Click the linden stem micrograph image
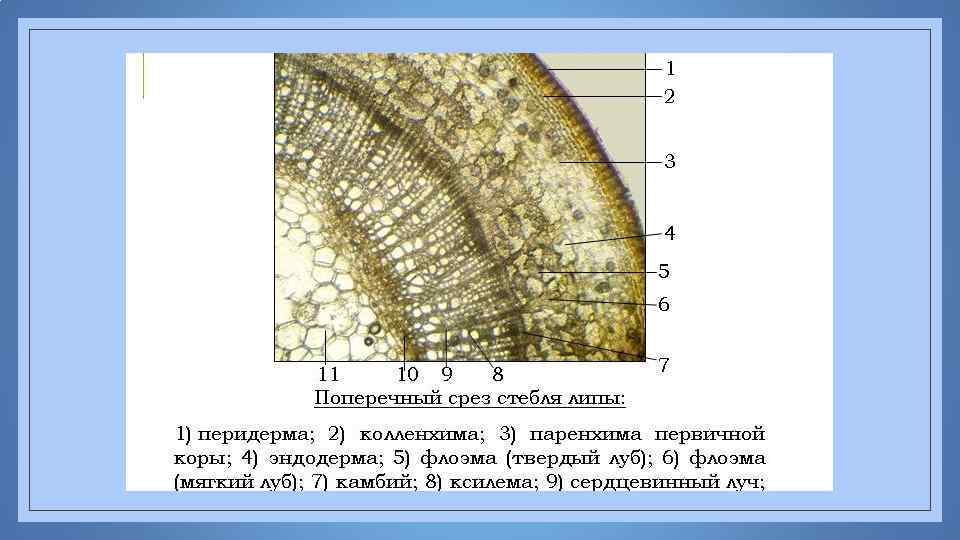The image size is (960, 540). tap(460, 207)
